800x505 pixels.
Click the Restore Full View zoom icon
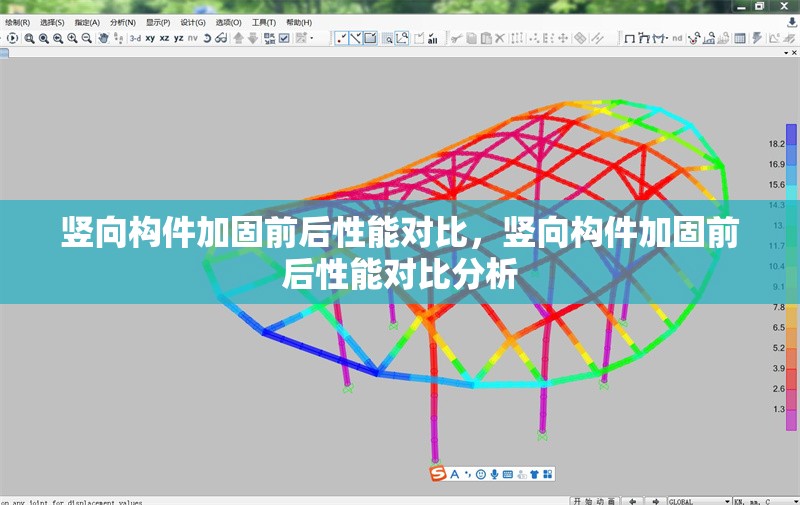44,38
